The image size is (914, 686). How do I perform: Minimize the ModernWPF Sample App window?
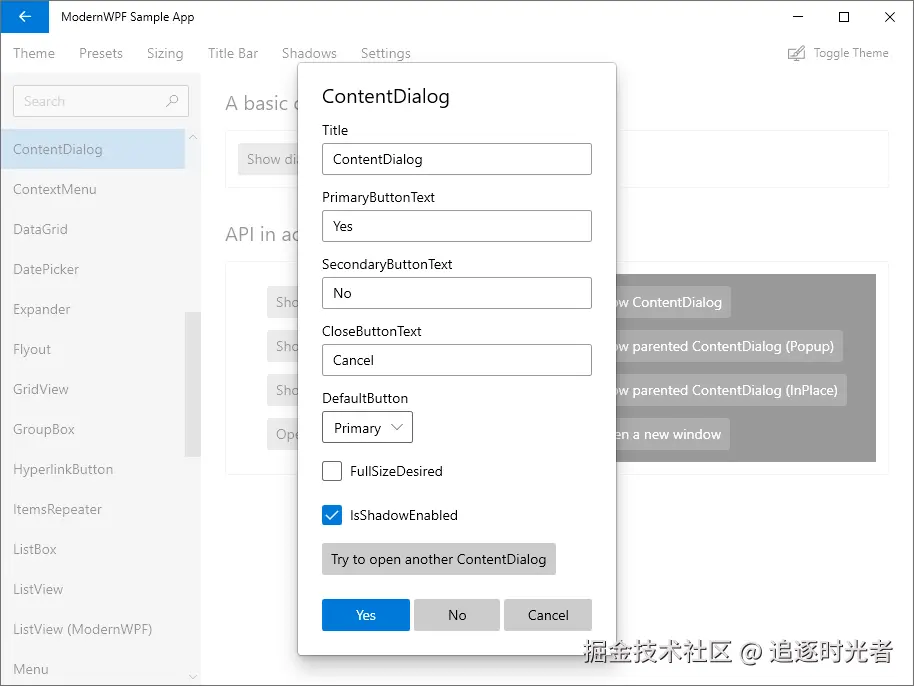[x=798, y=17]
